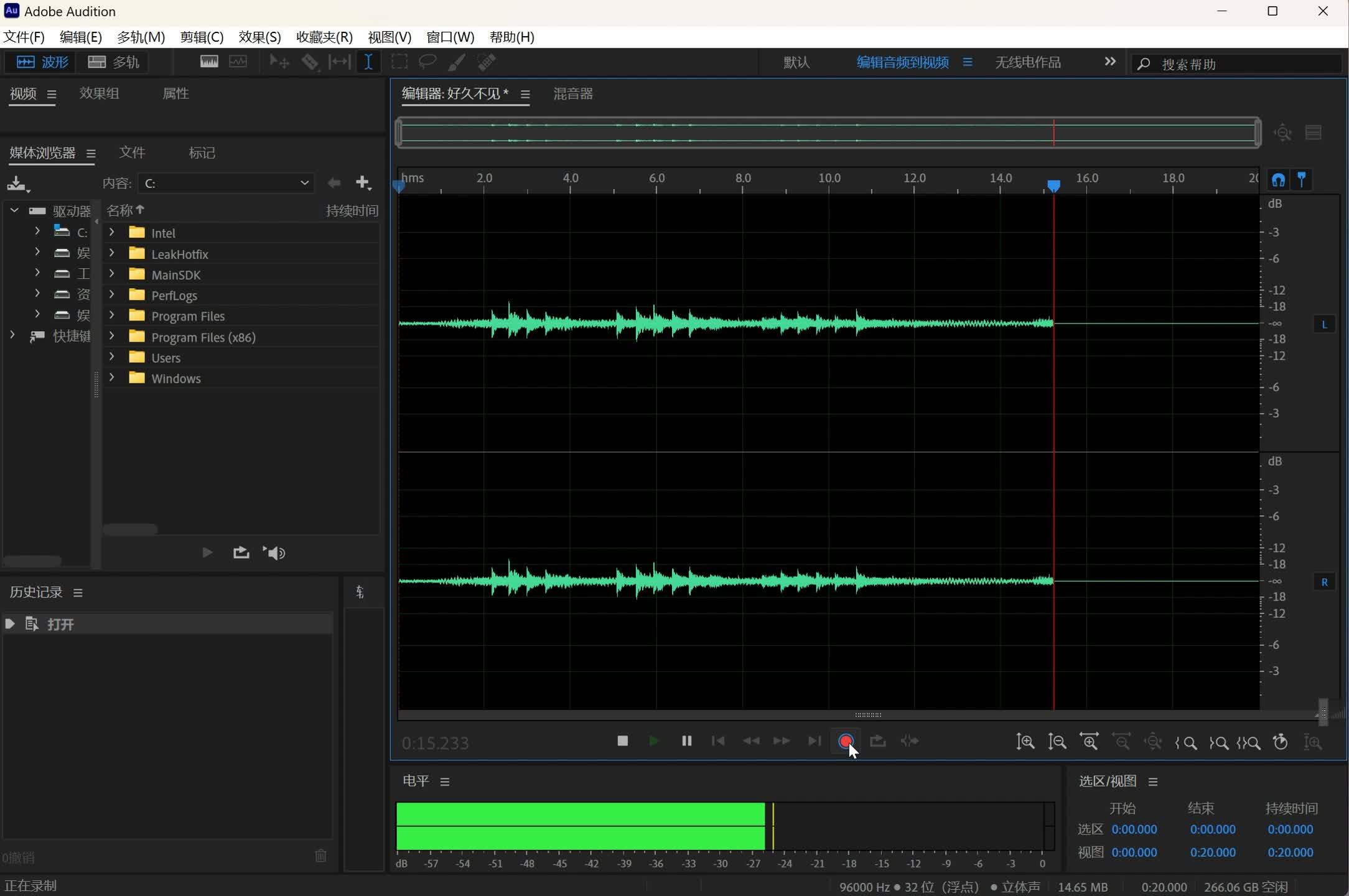Screen dimensions: 1349x896
Task: Pause using the transport Pause button
Action: pyautogui.click(x=686, y=741)
